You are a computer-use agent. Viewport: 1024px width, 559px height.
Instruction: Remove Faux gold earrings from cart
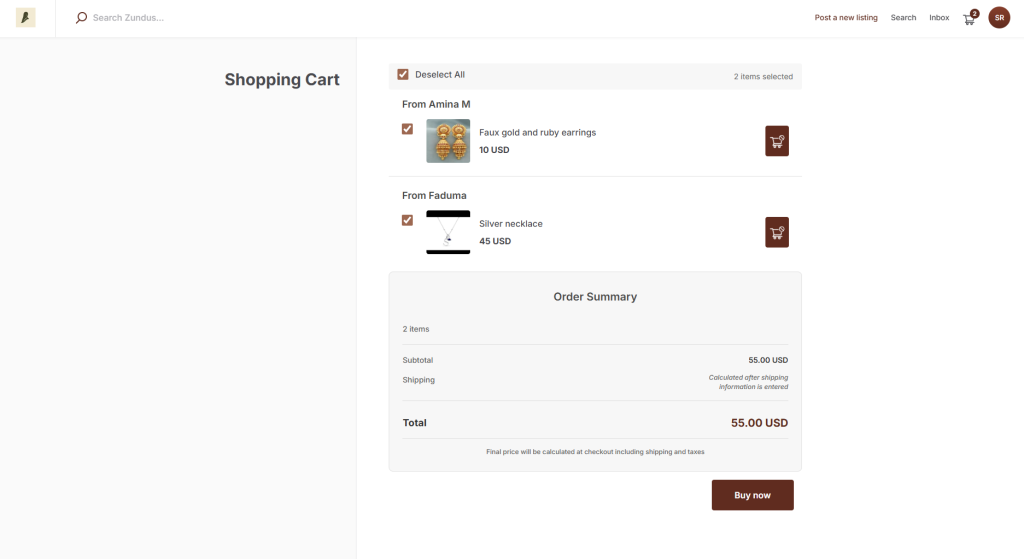(777, 141)
